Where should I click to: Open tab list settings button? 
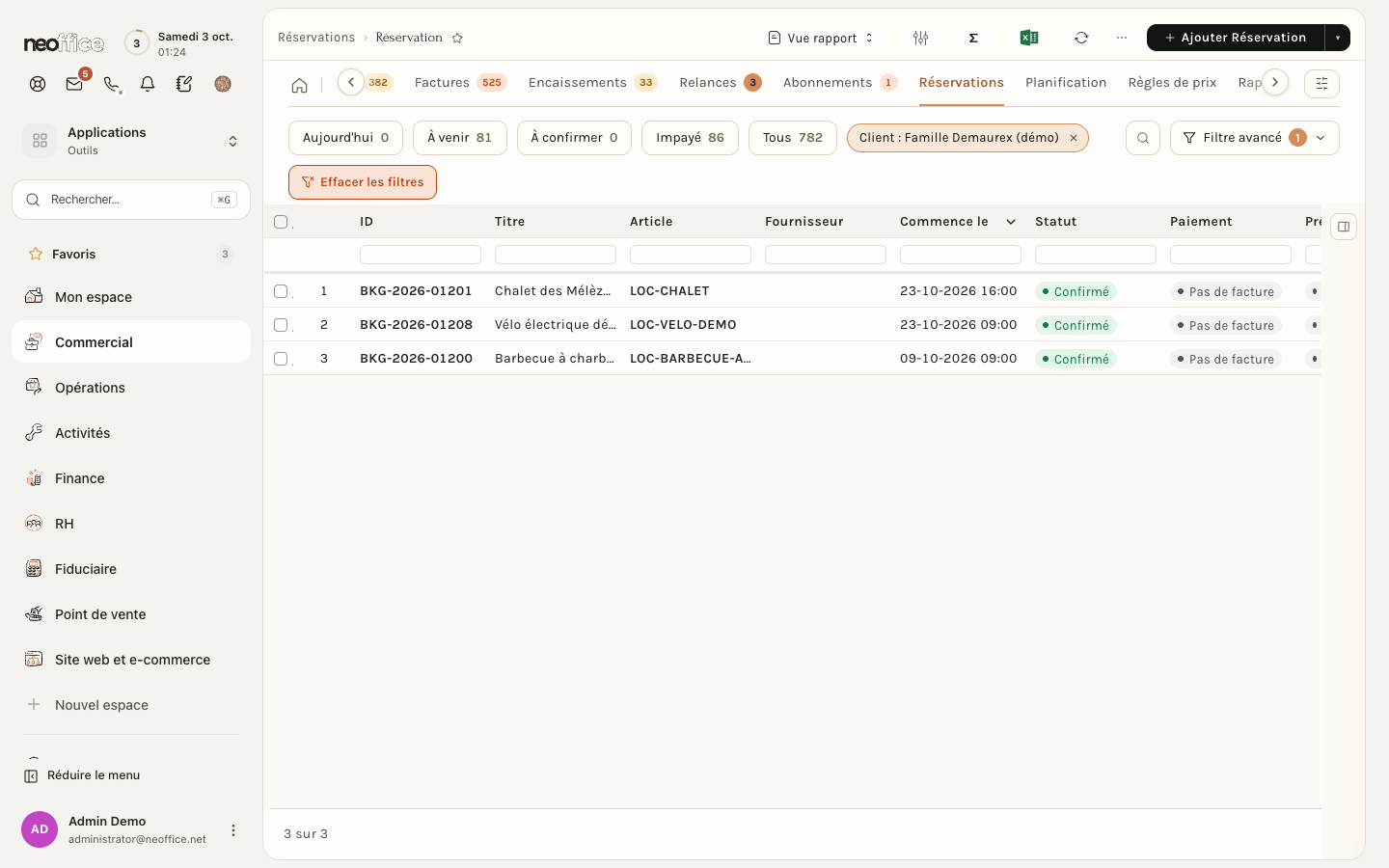tap(1321, 84)
